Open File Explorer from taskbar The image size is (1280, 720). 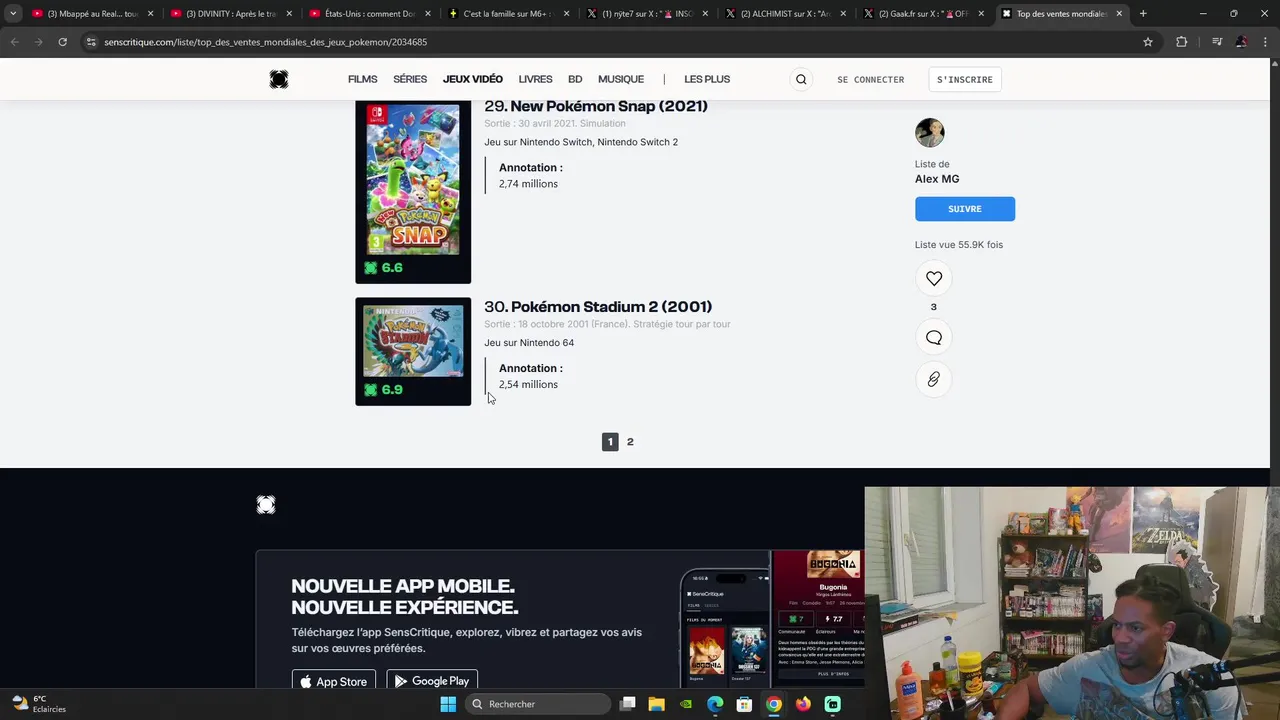(657, 704)
